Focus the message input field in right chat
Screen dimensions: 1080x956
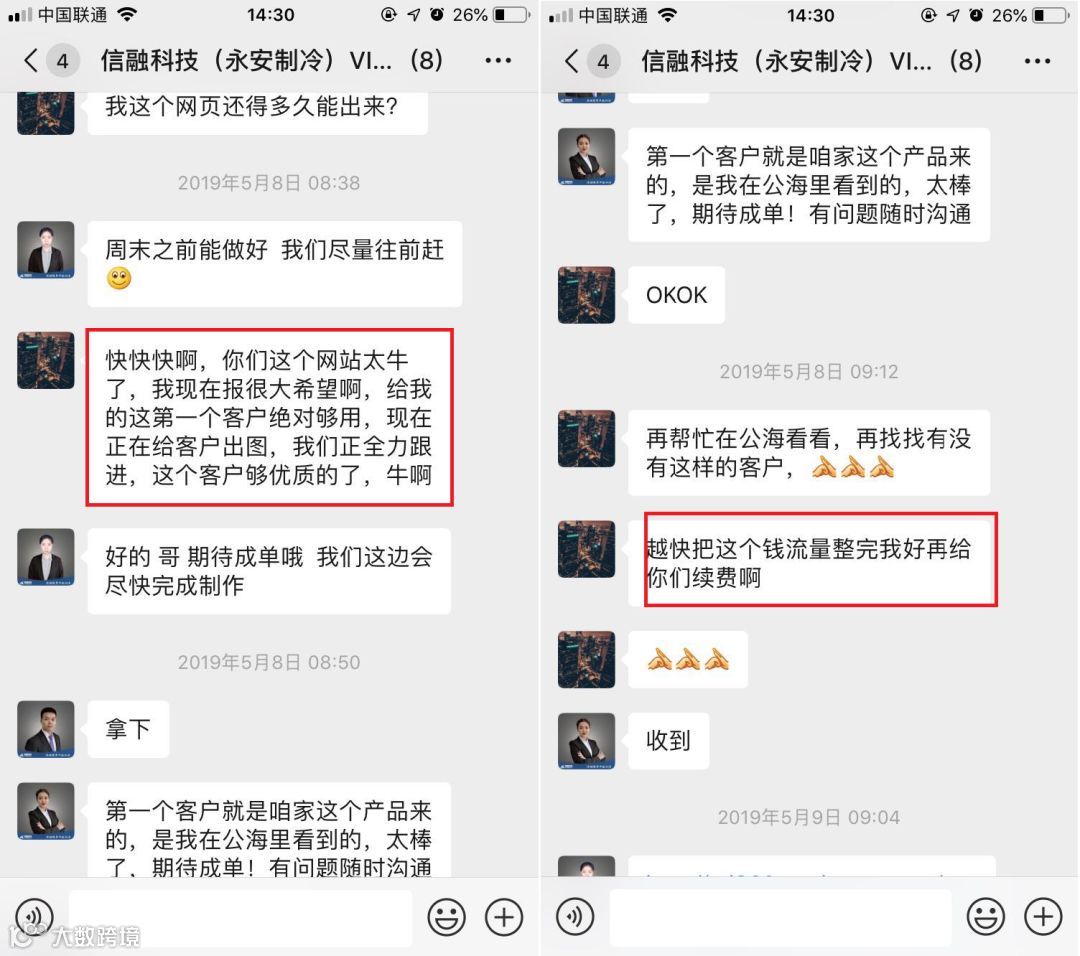[780, 917]
